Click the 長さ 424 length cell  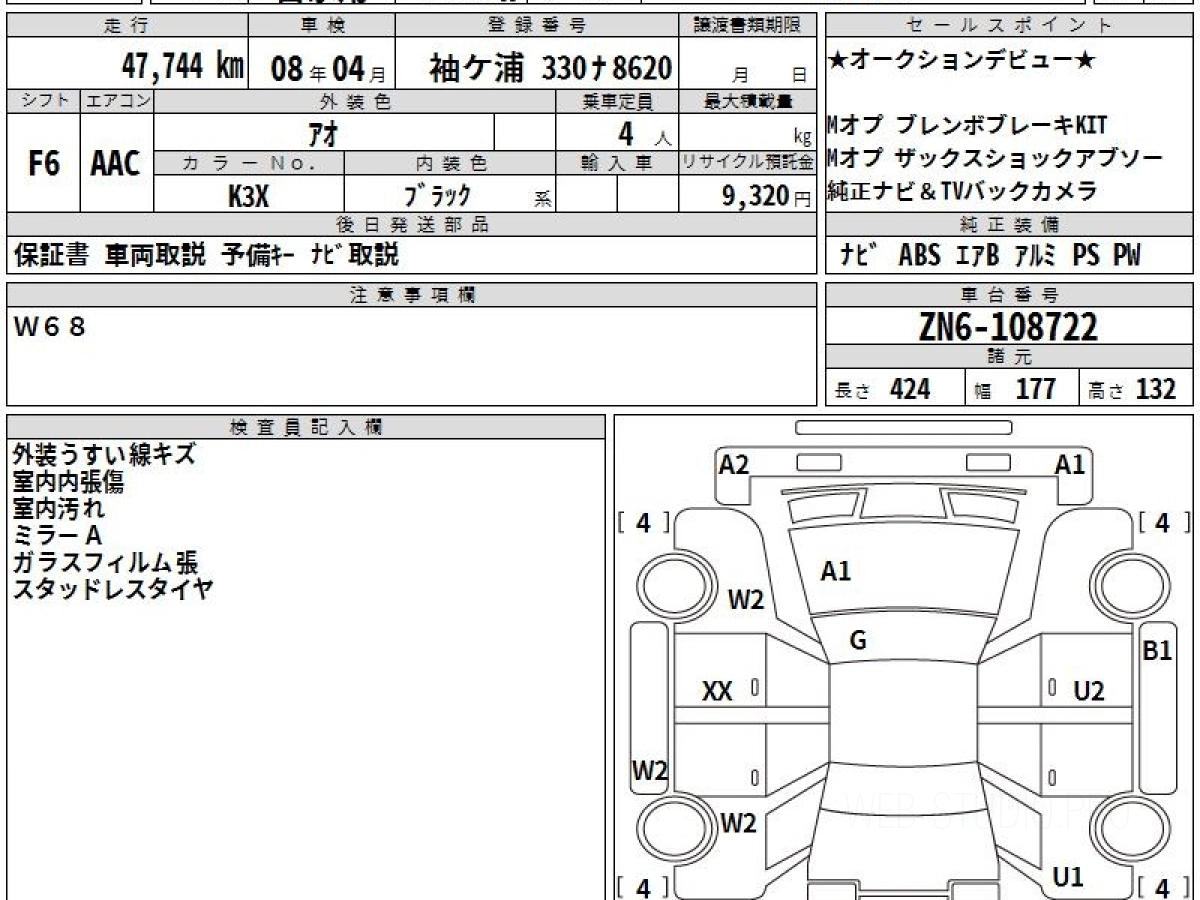tap(895, 388)
